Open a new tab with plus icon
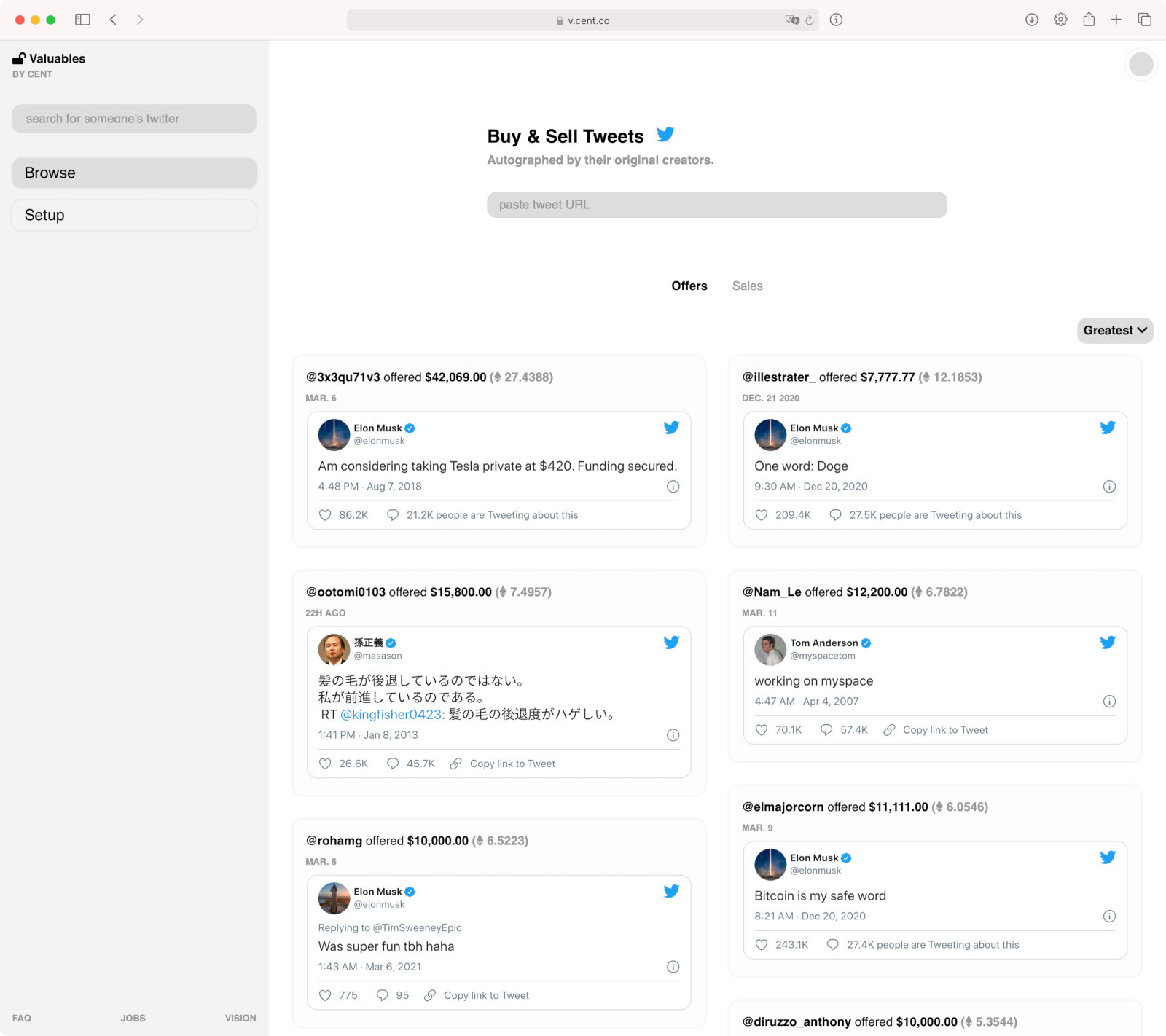Image resolution: width=1166 pixels, height=1036 pixels. coord(1116,20)
